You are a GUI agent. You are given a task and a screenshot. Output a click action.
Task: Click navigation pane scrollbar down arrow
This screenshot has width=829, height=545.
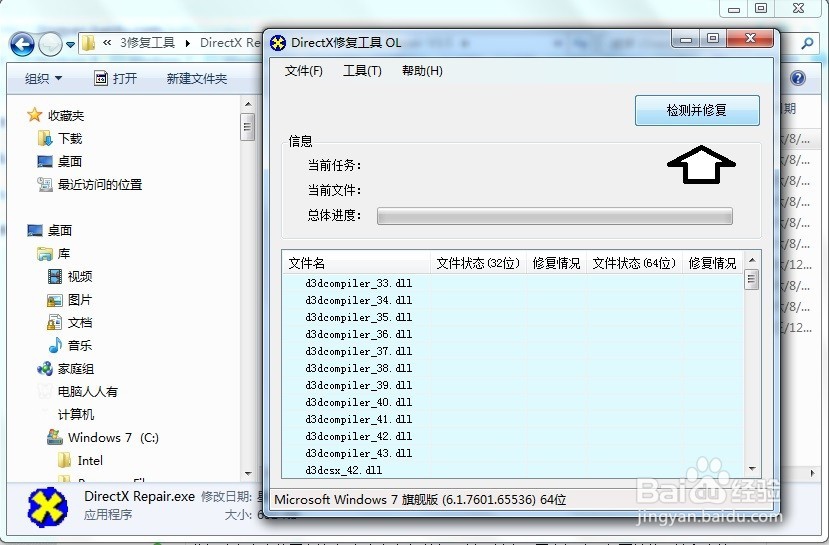[247, 473]
